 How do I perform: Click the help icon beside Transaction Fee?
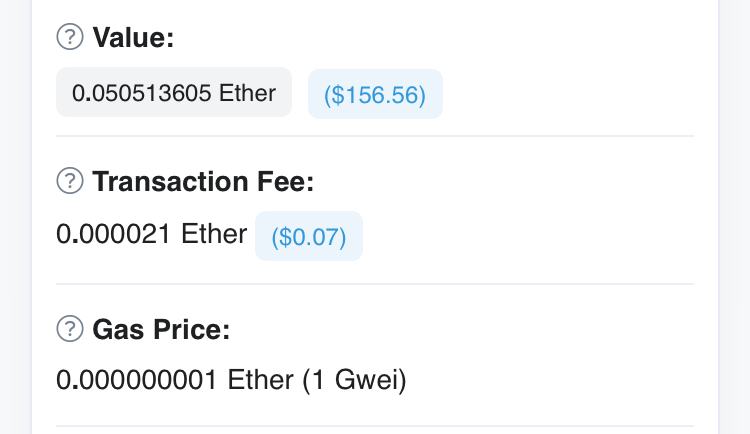70,181
